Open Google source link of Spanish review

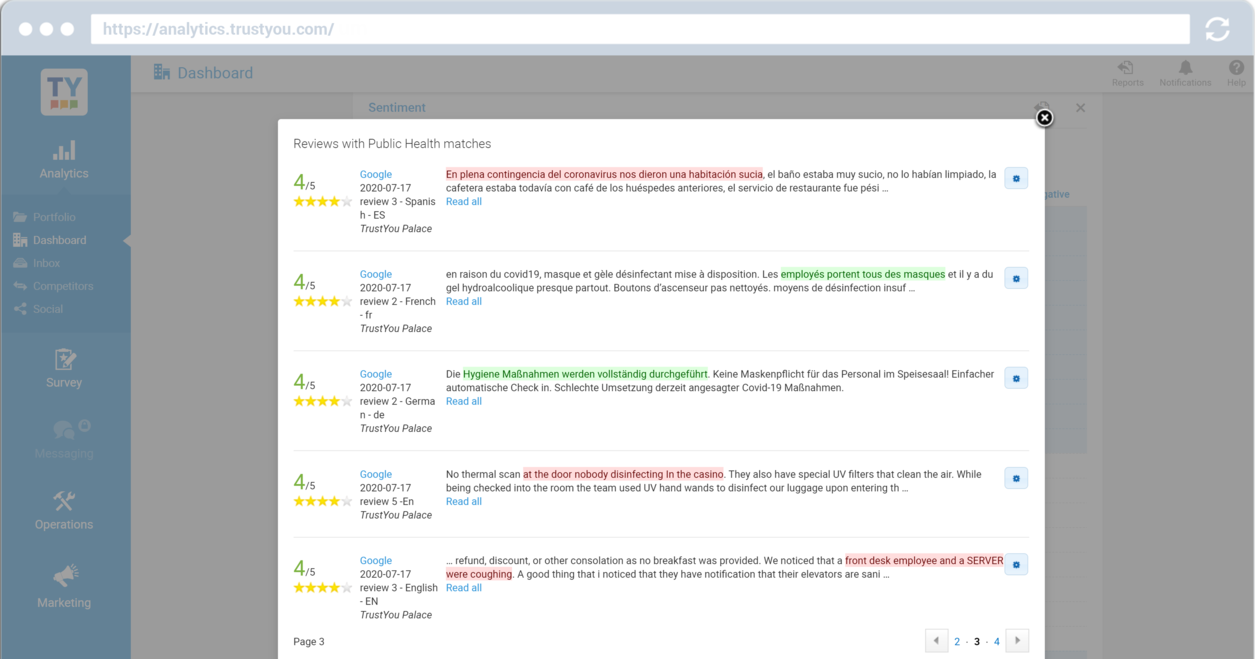376,174
